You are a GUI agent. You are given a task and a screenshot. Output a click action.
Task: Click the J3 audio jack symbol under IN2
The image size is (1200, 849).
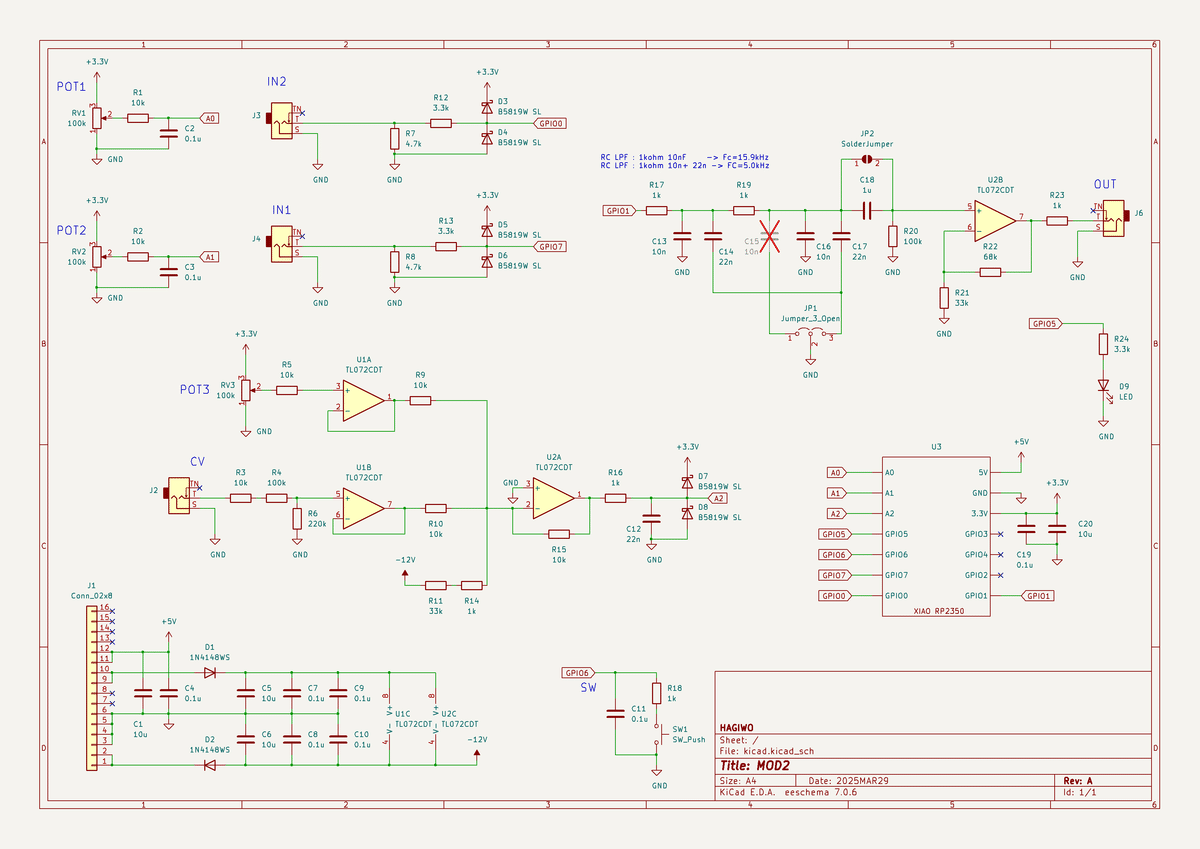[x=280, y=120]
